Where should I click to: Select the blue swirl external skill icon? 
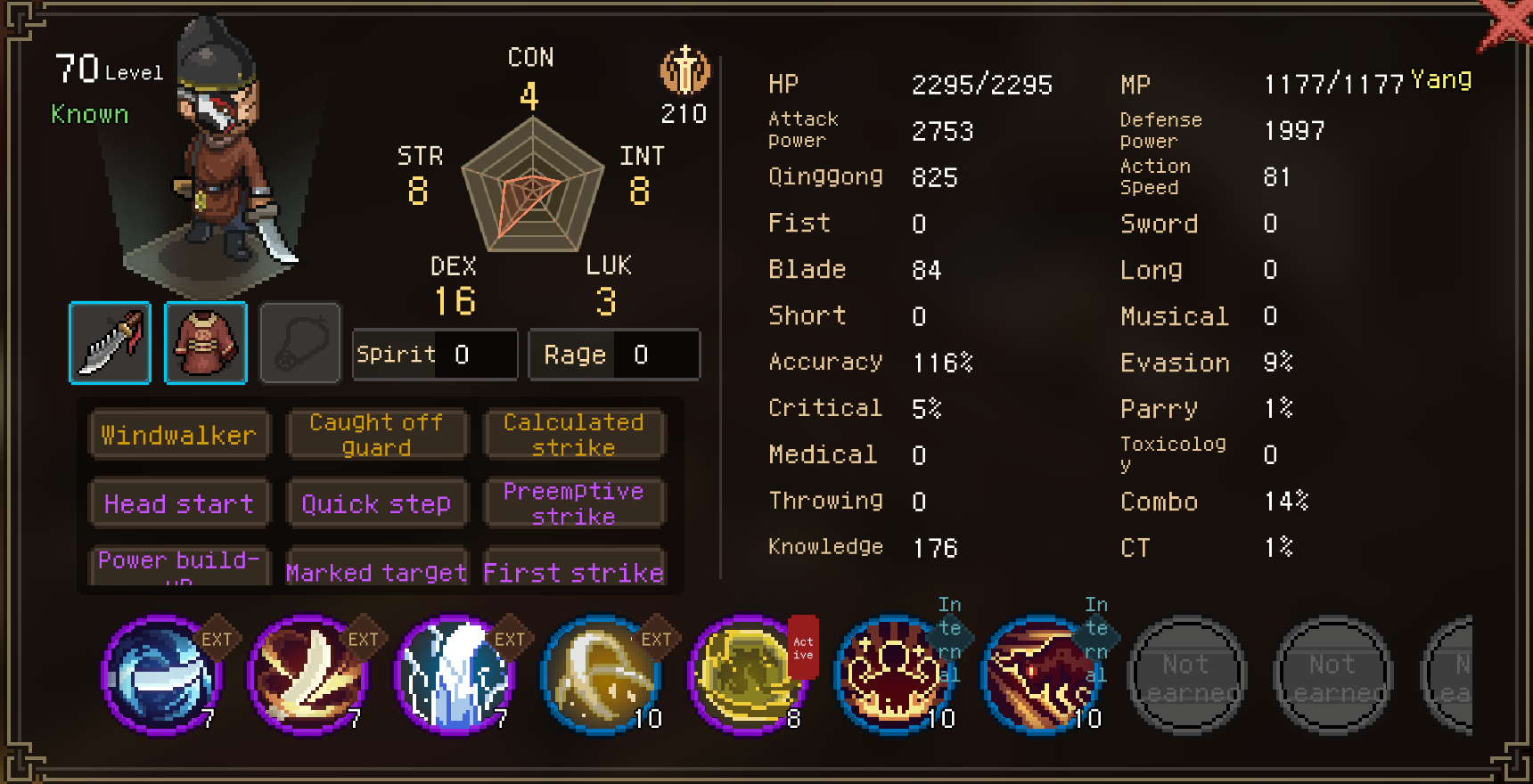tap(161, 674)
